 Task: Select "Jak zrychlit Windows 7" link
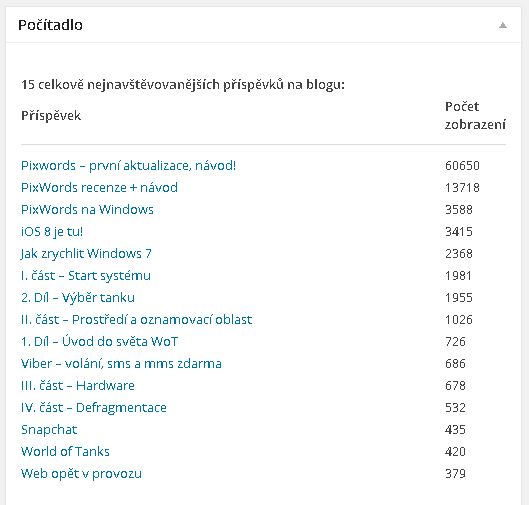click(x=86, y=254)
